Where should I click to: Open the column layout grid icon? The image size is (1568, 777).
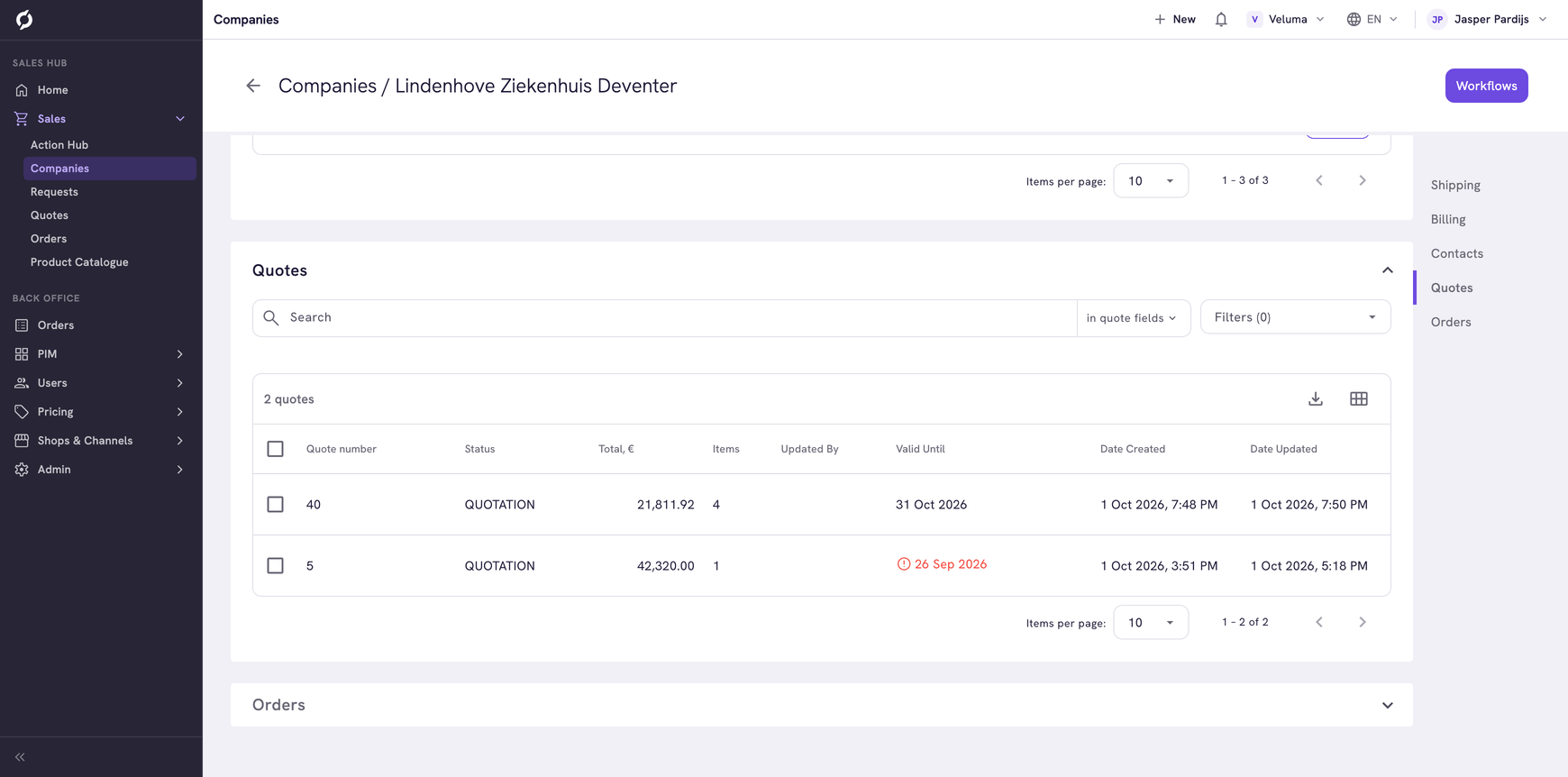tap(1359, 398)
